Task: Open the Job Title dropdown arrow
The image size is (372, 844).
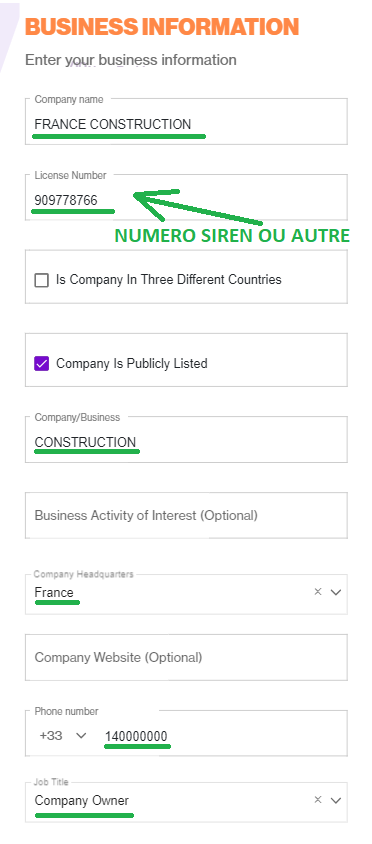Action: click(336, 800)
